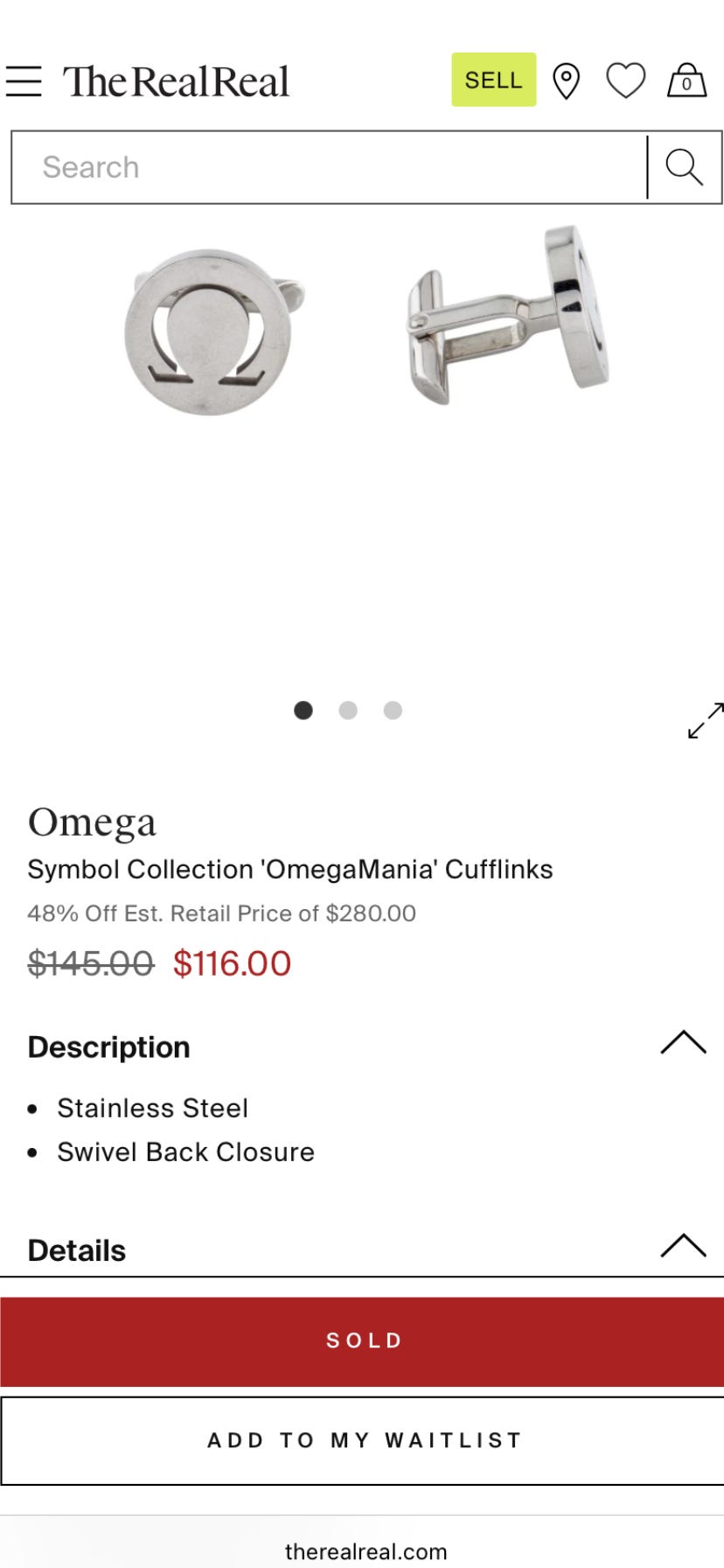View the front-facing Omega cufflink photo
724x1568 pixels.
pos(208,331)
